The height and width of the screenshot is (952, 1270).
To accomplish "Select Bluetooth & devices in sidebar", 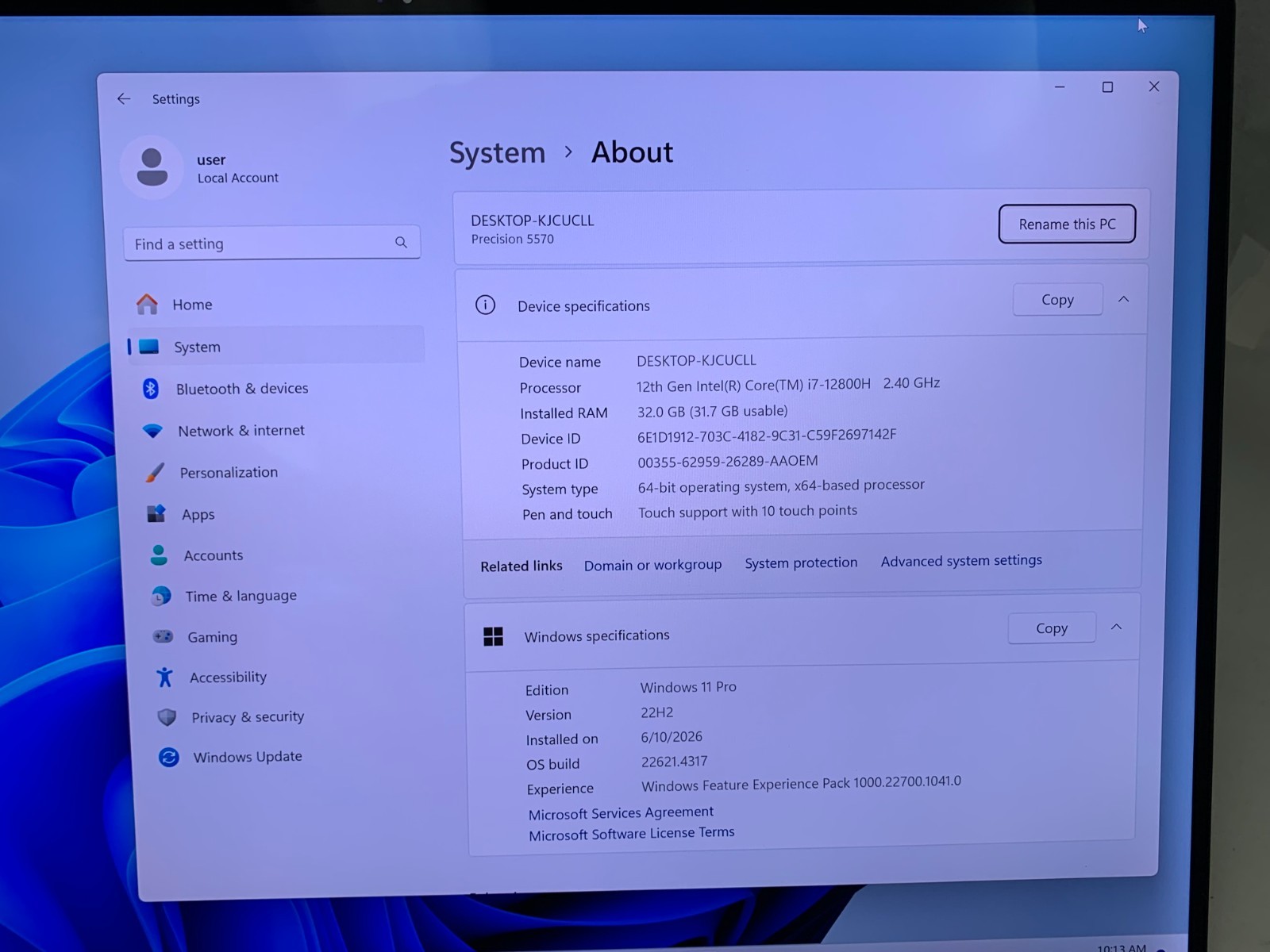I will (x=276, y=389).
